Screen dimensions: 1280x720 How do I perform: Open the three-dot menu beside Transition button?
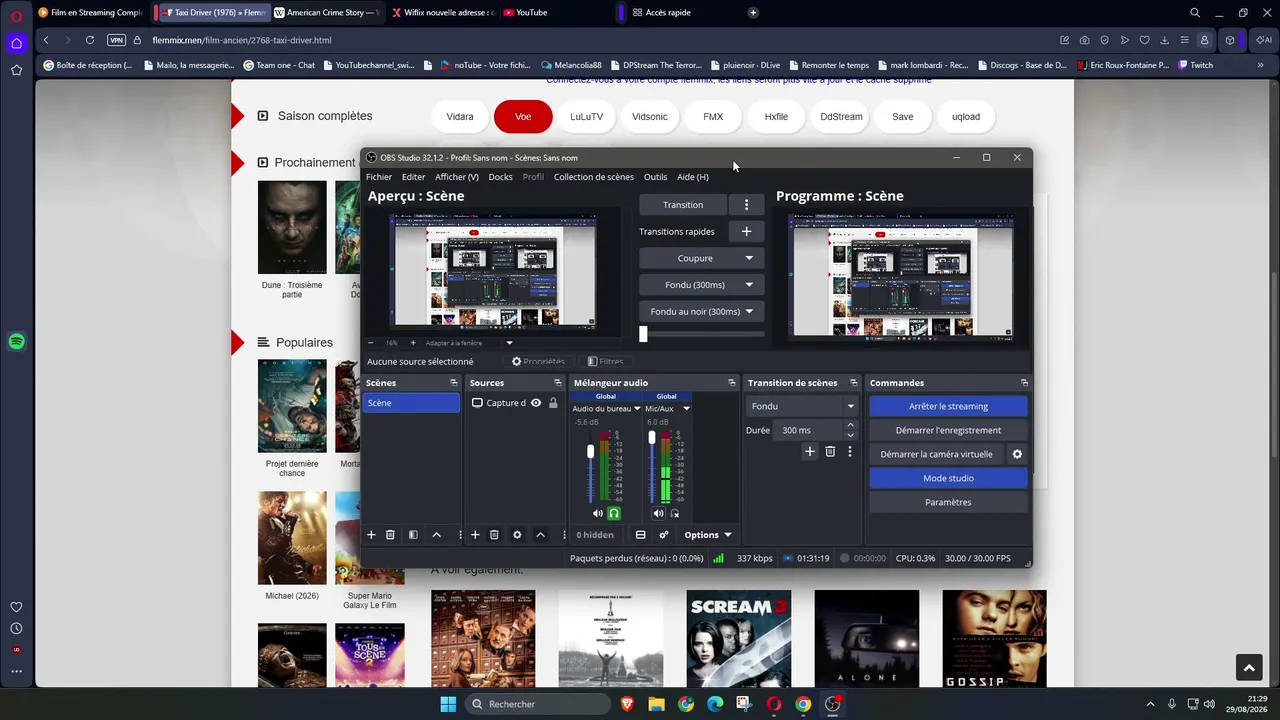(x=746, y=204)
